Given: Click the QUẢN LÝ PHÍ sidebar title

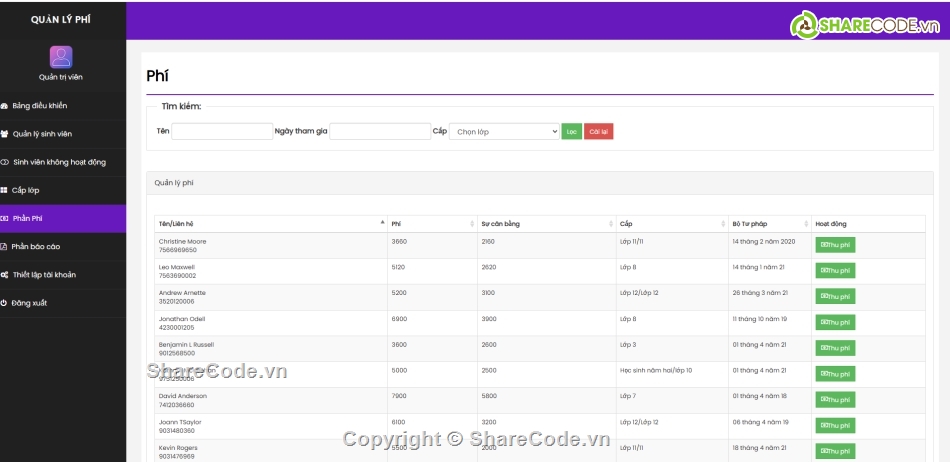Looking at the screenshot, I should coord(61,19).
